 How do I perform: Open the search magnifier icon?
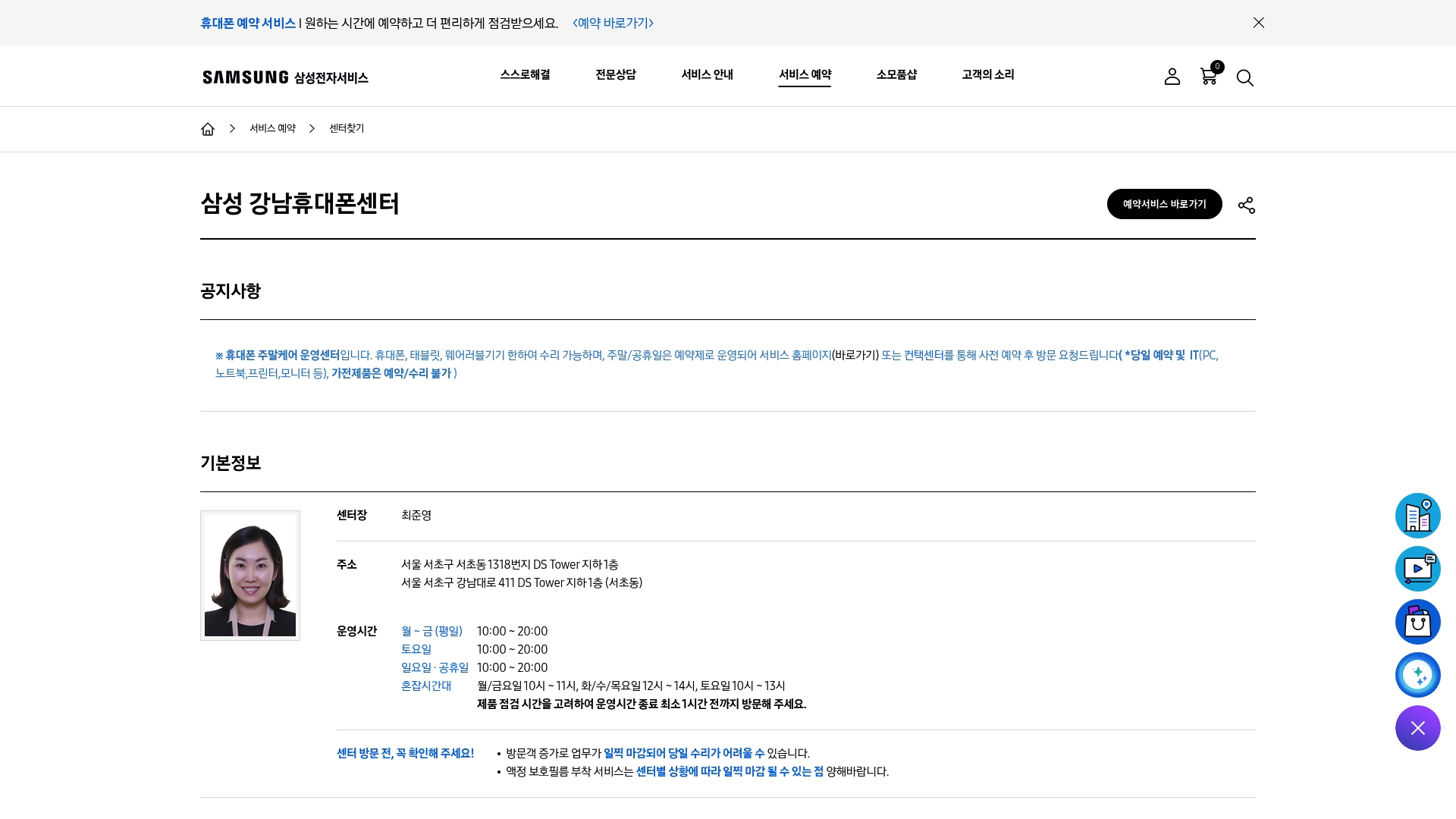(1245, 77)
